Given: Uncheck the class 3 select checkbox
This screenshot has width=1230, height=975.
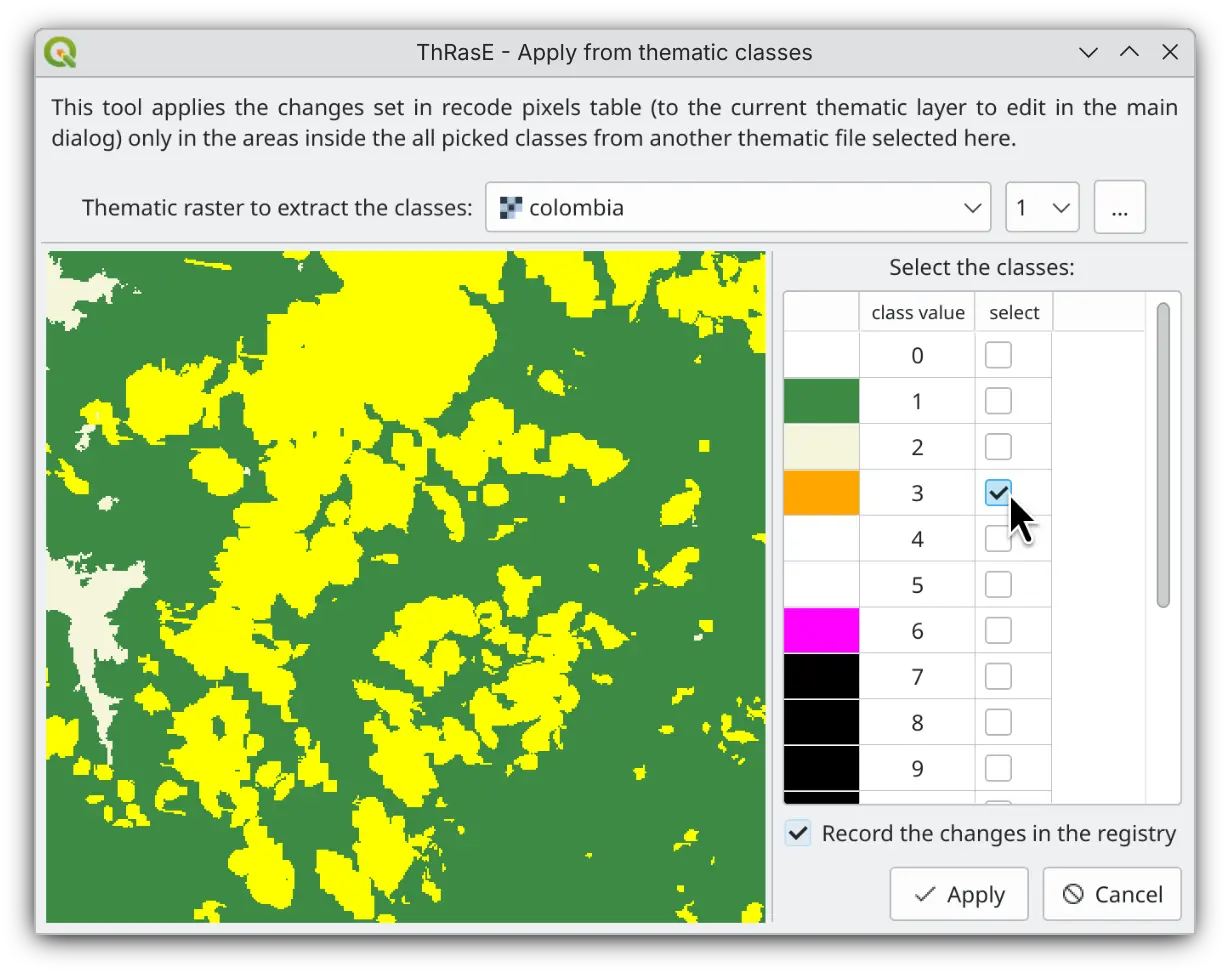Looking at the screenshot, I should click(x=998, y=493).
